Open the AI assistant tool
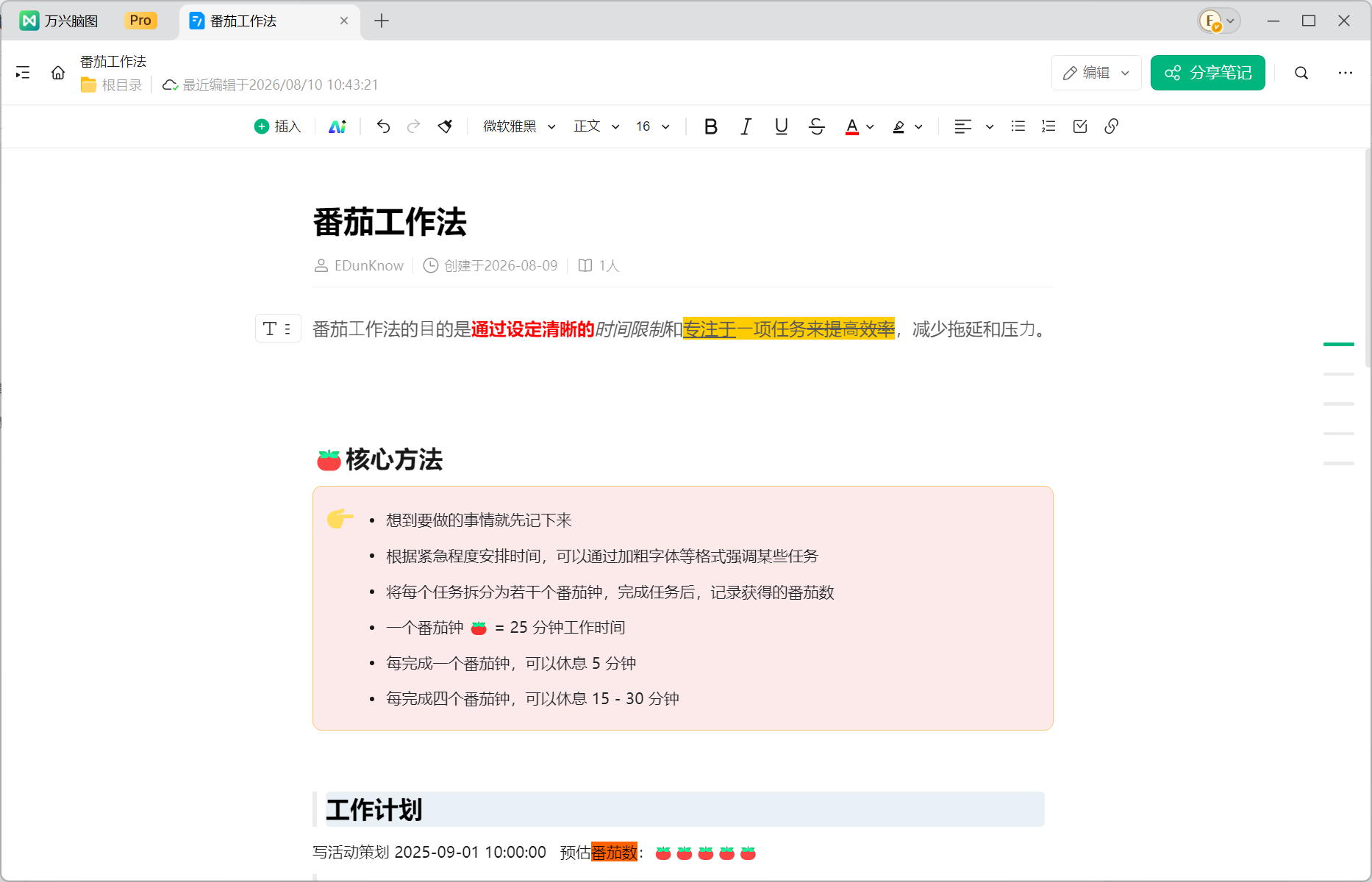Viewport: 1372px width, 882px height. [337, 126]
